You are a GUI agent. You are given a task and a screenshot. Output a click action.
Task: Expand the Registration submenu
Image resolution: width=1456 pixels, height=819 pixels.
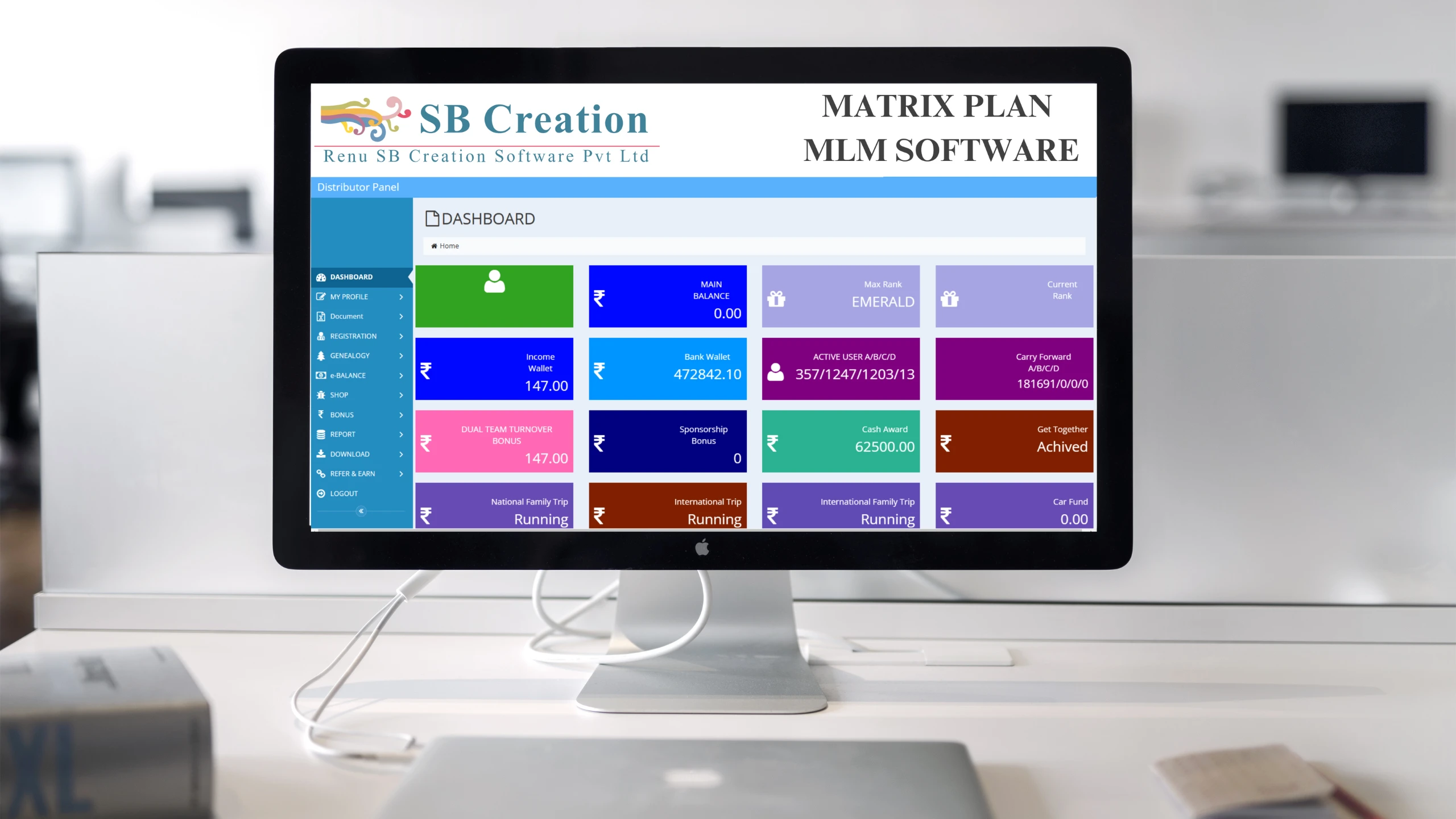[360, 335]
